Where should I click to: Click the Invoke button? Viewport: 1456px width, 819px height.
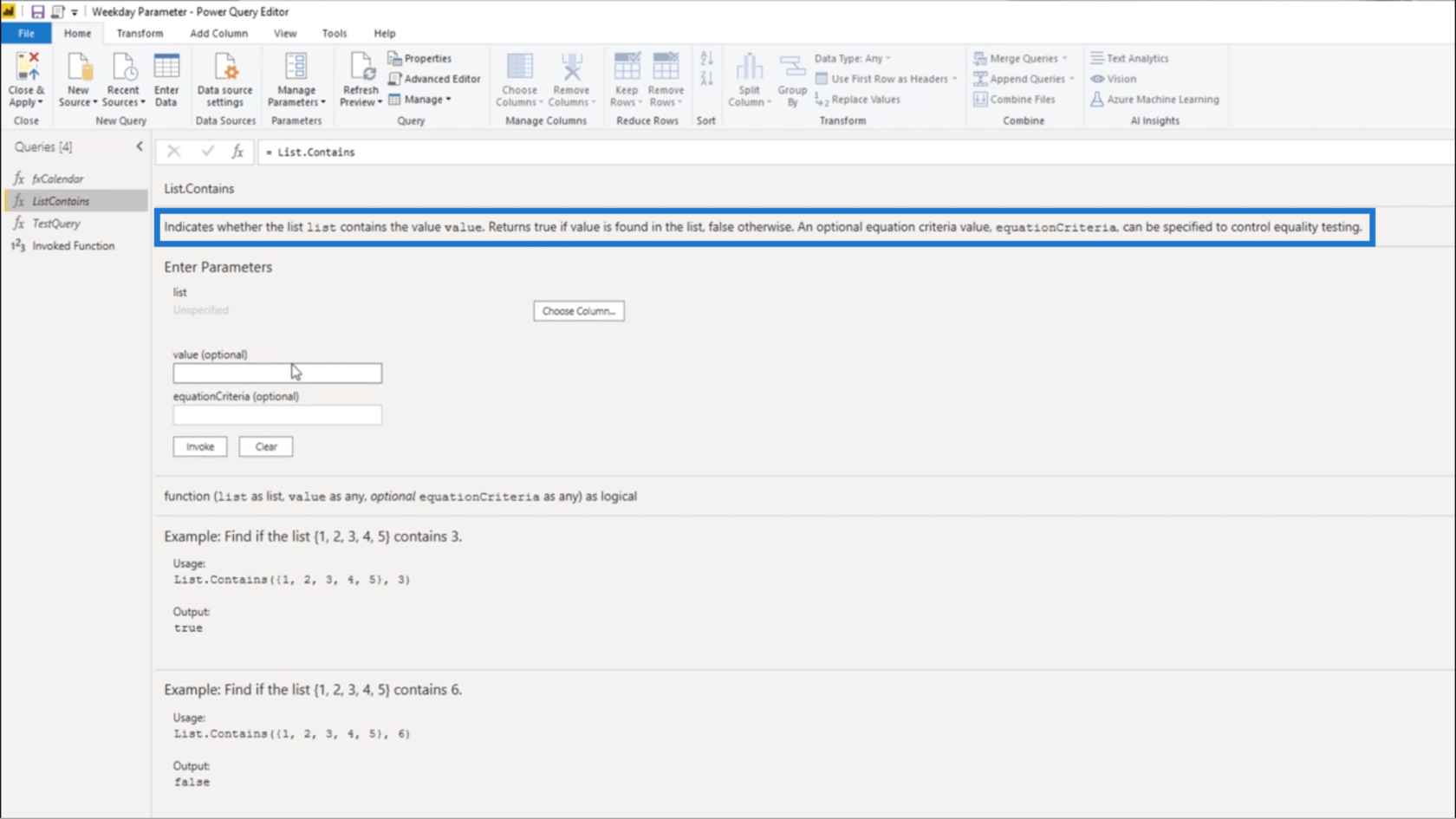[x=200, y=446]
